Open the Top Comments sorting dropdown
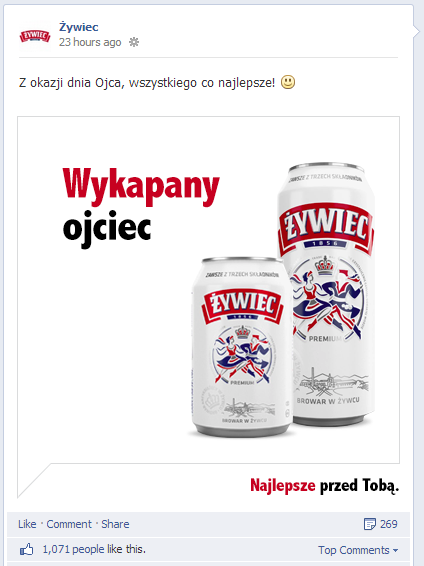Viewport: 424px width, 566px height. click(x=358, y=550)
